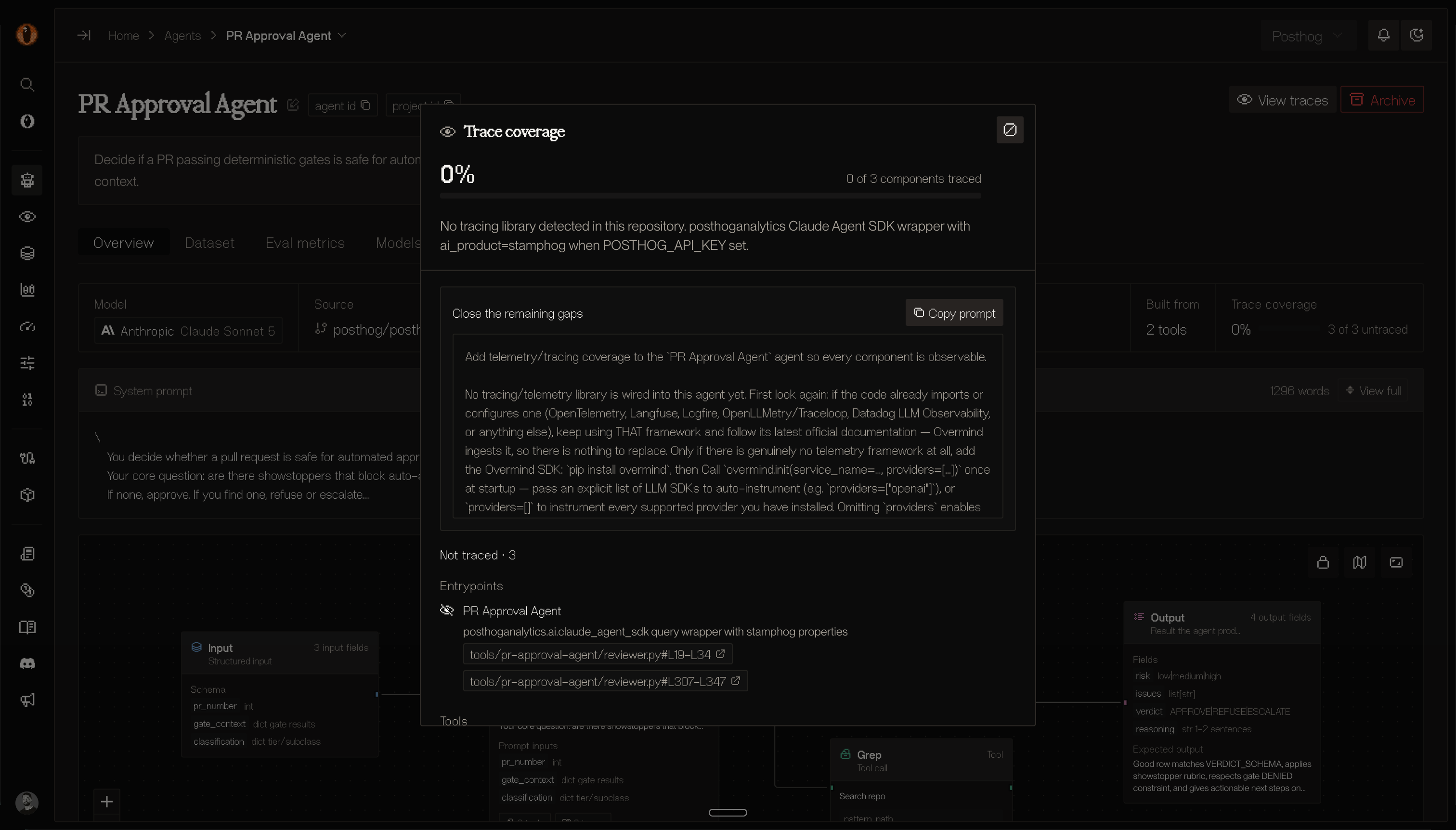The image size is (1456, 830).
Task: Click the plus icon on the canvas
Action: (106, 802)
